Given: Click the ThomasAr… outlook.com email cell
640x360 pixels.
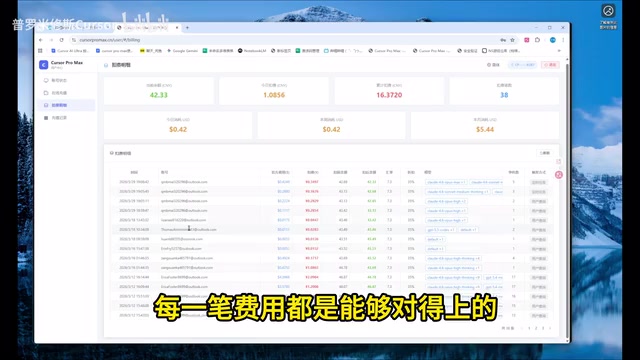Looking at the screenshot, I should click(x=189, y=230).
